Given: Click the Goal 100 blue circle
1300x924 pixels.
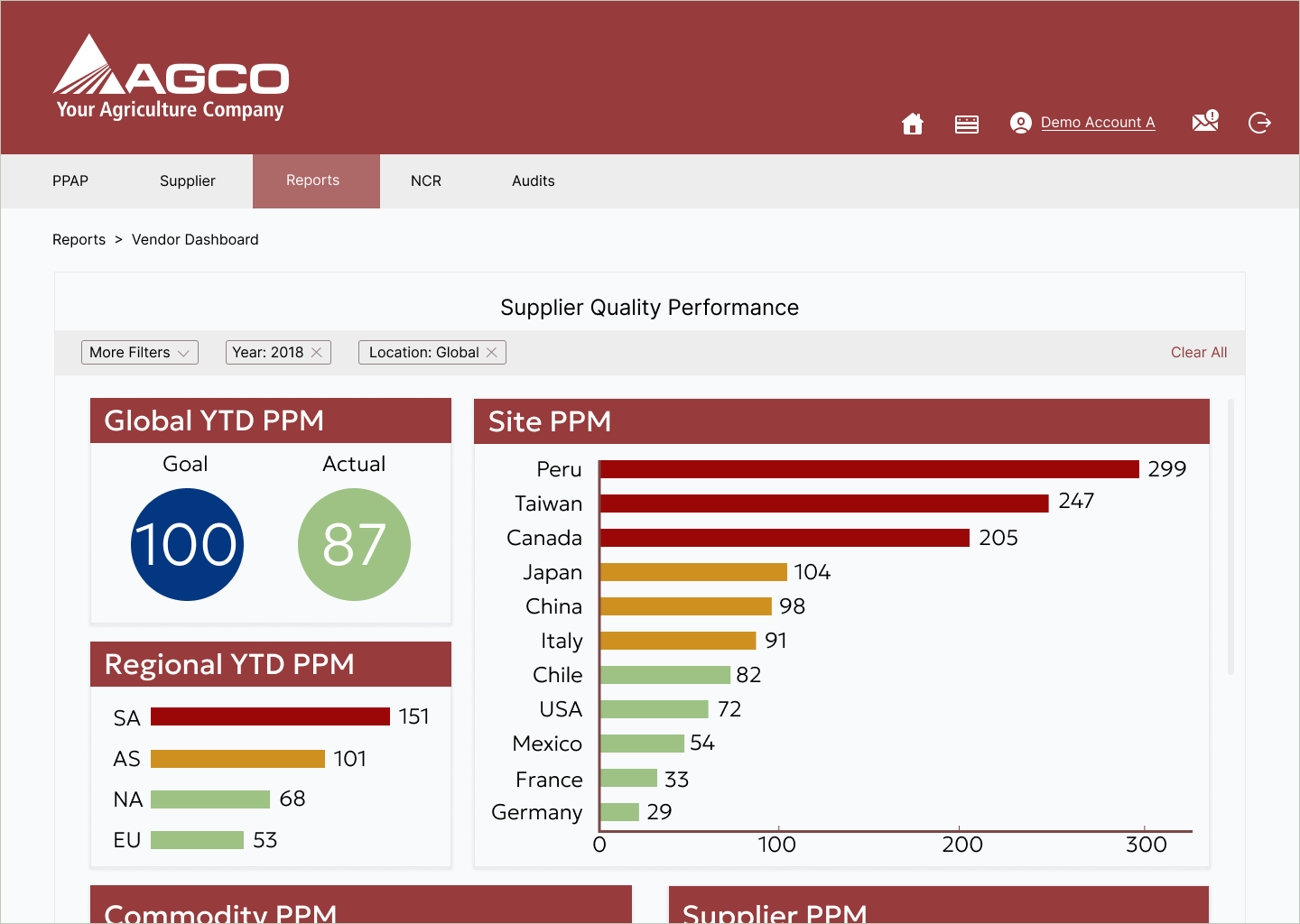Looking at the screenshot, I should pyautogui.click(x=188, y=545).
